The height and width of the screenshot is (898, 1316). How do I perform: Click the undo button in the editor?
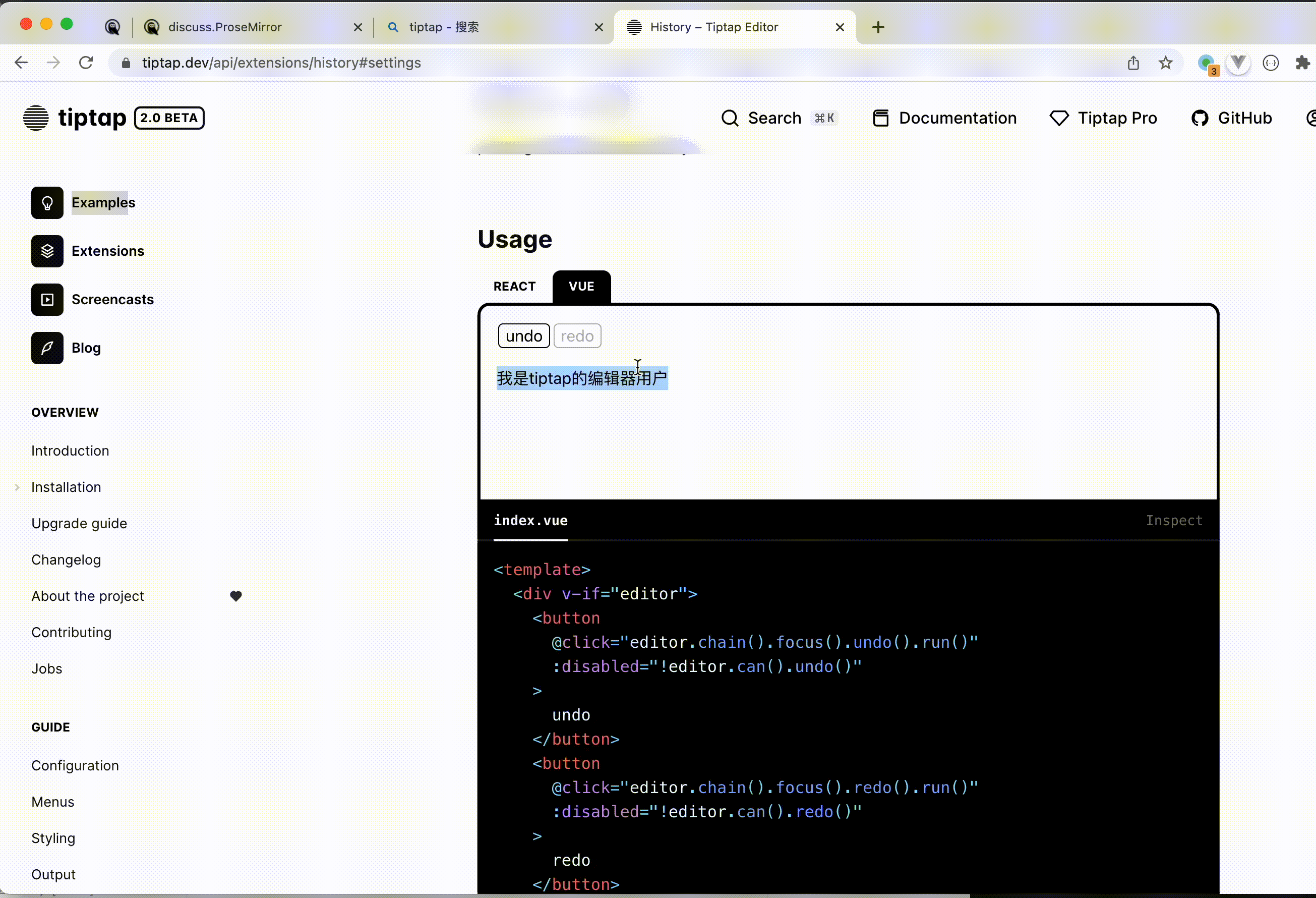pos(524,336)
